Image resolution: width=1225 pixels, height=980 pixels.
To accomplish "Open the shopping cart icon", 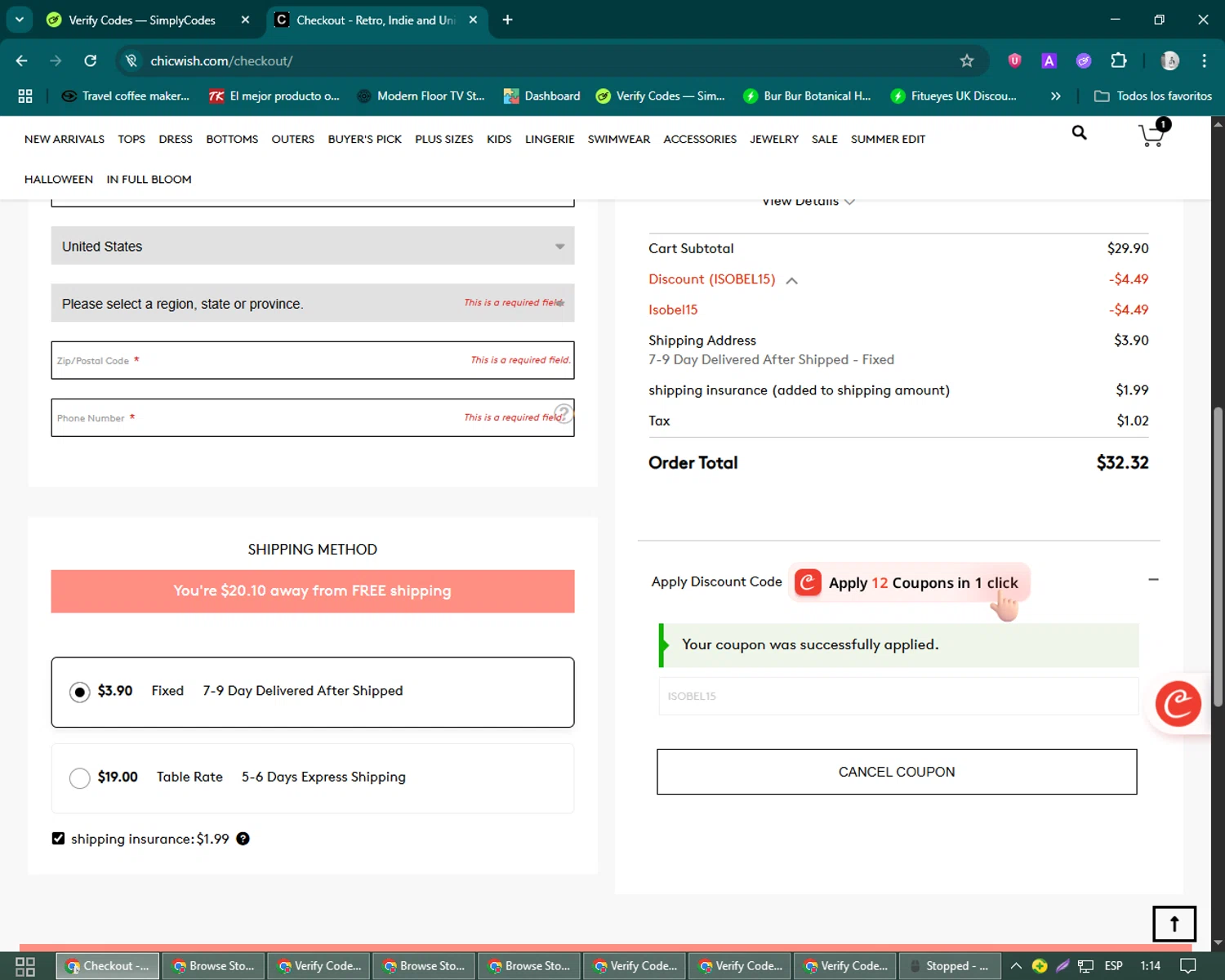I will (1153, 133).
